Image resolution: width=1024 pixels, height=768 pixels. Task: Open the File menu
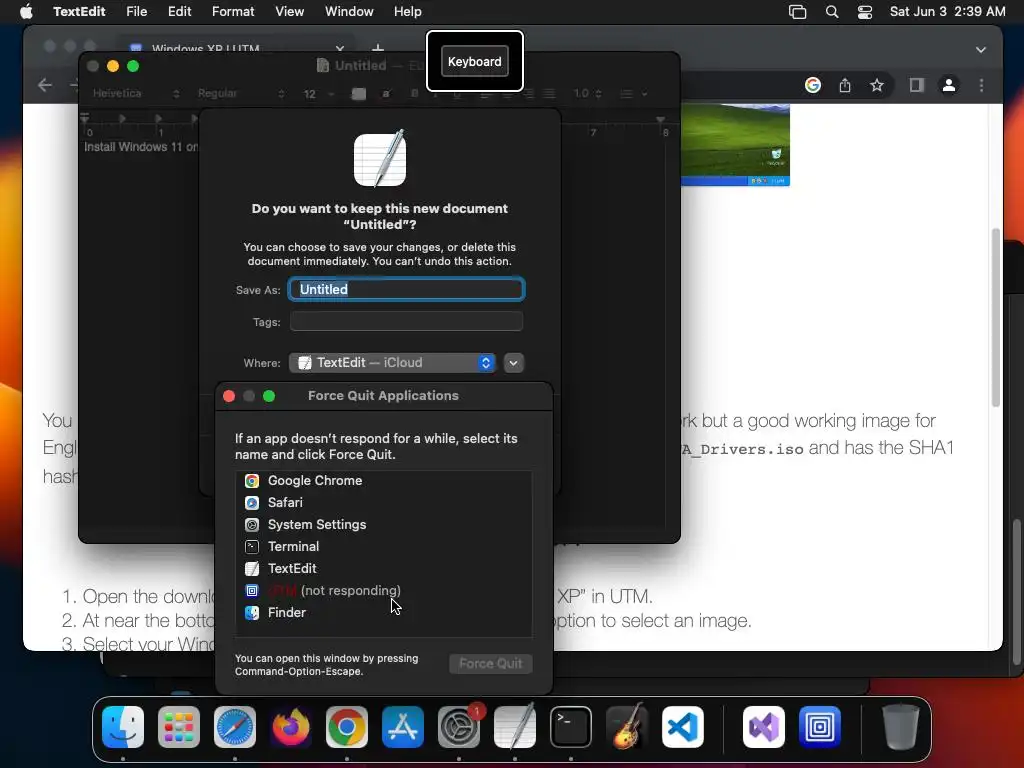click(136, 12)
